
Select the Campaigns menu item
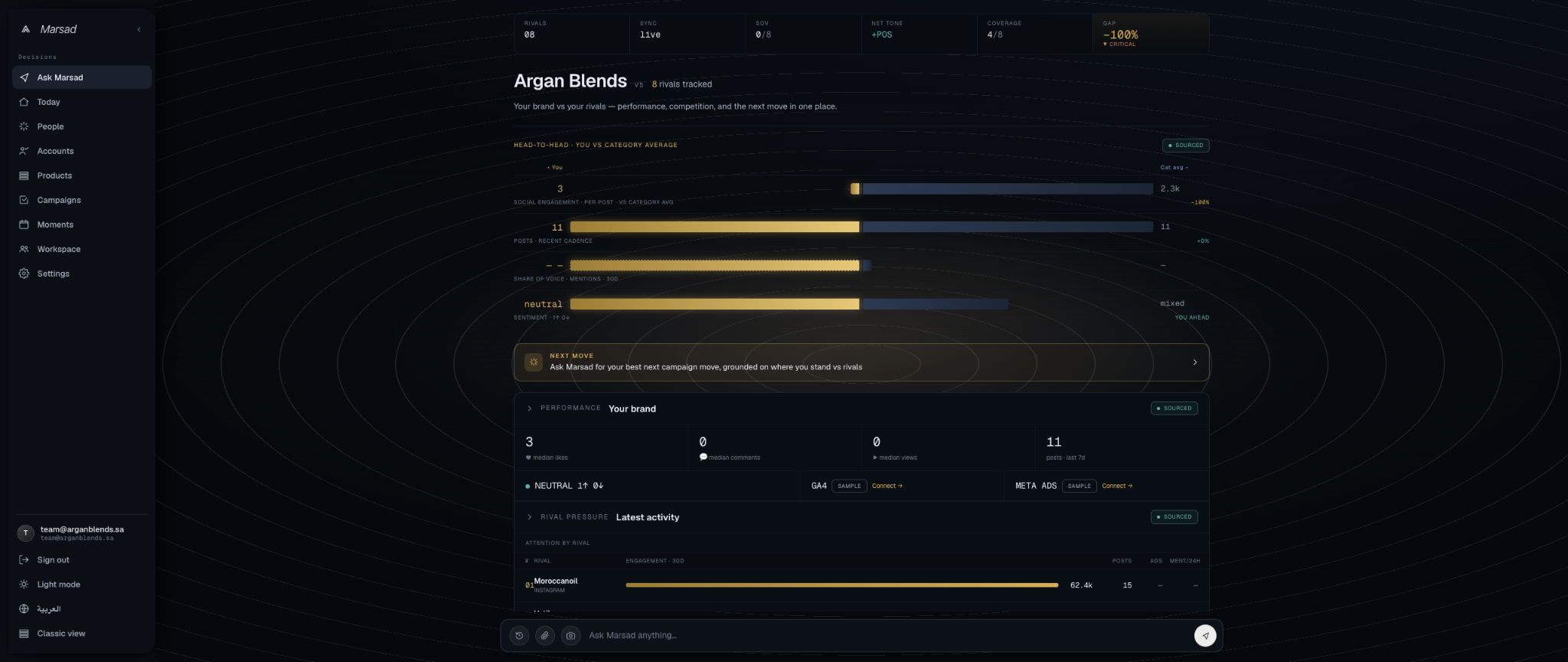tap(82, 200)
